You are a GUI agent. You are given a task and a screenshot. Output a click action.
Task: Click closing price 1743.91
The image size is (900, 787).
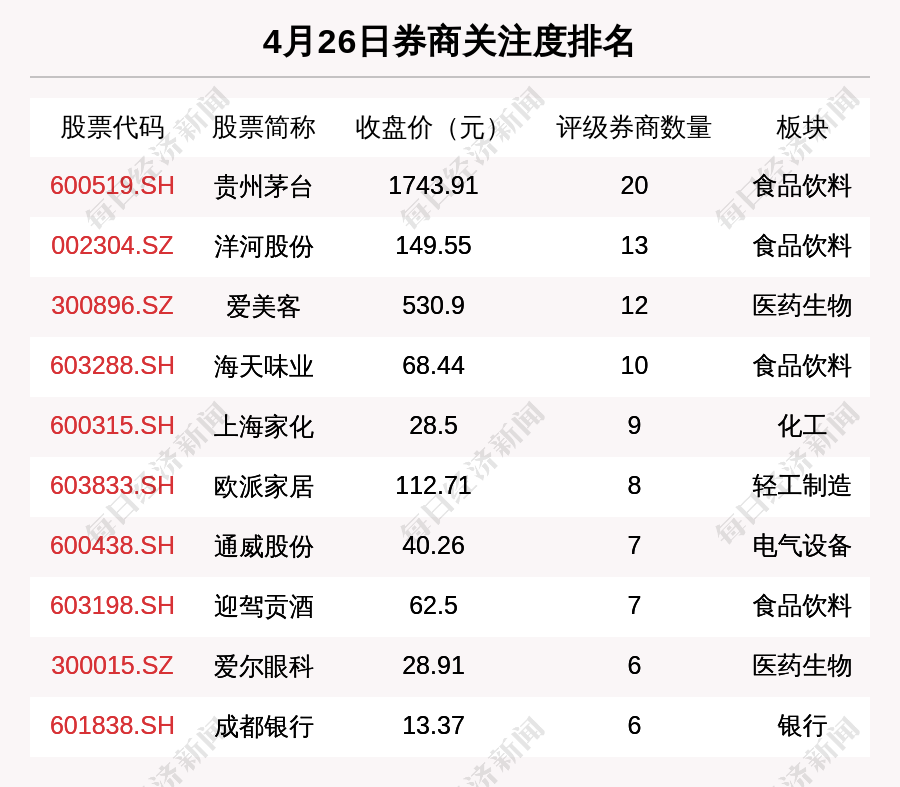pos(433,186)
